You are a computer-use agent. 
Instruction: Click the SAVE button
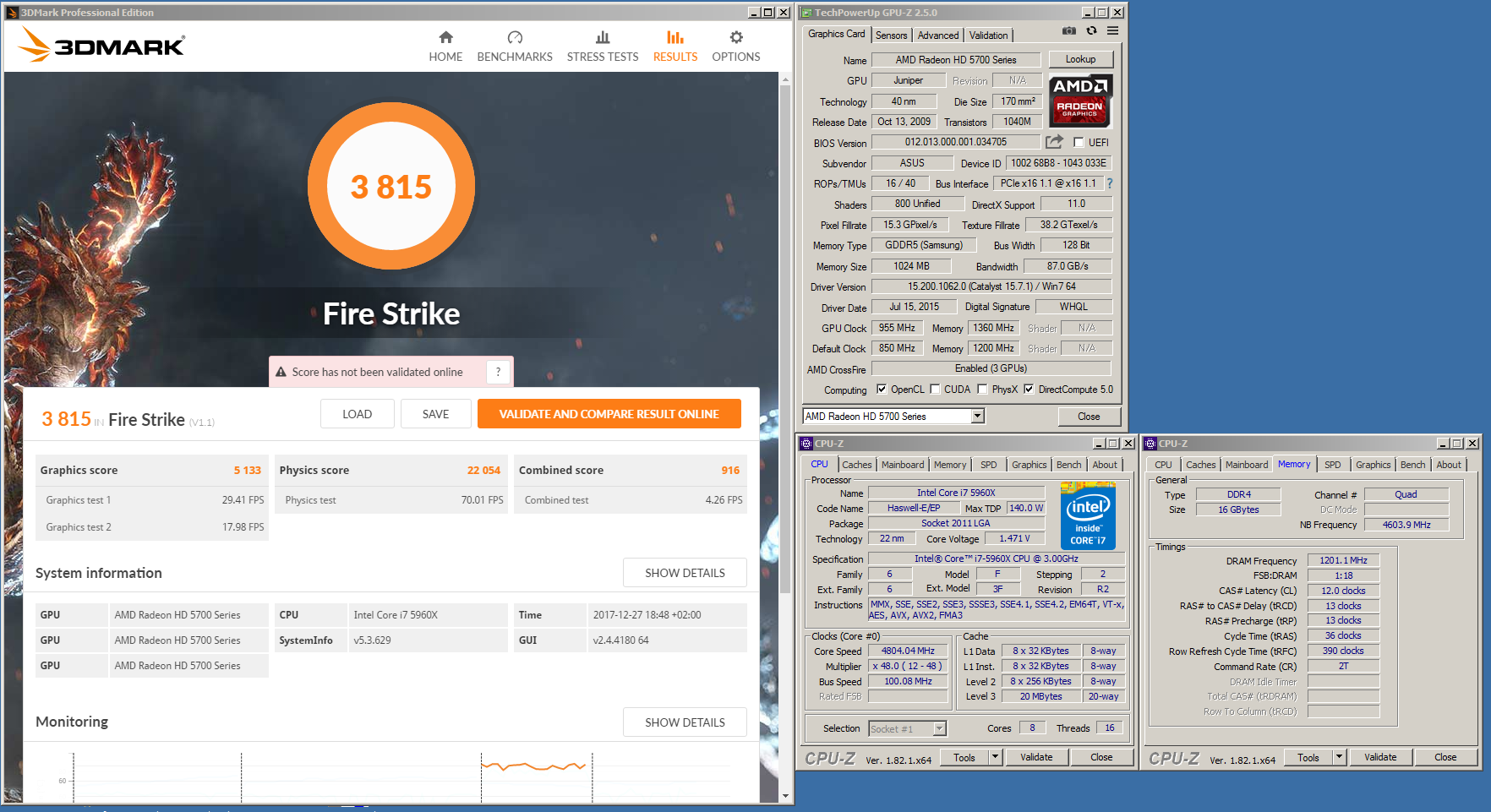[435, 414]
